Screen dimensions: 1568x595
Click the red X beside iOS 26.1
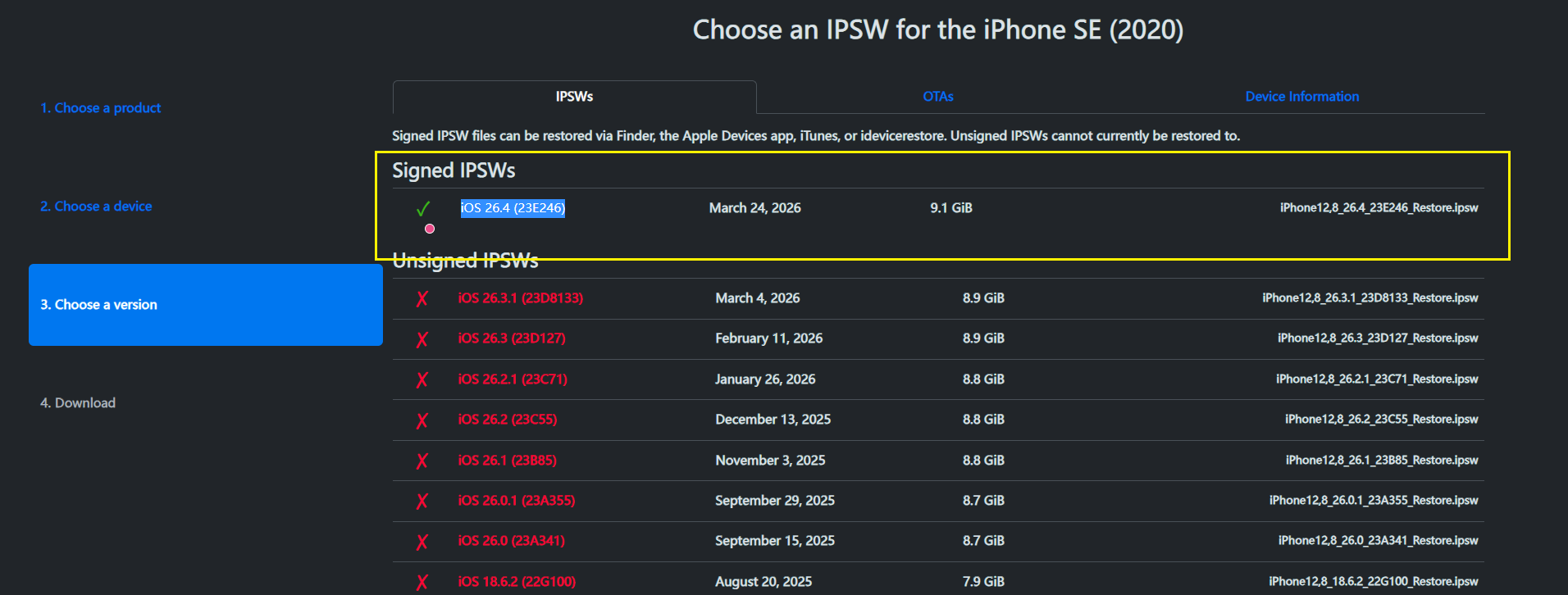(422, 461)
